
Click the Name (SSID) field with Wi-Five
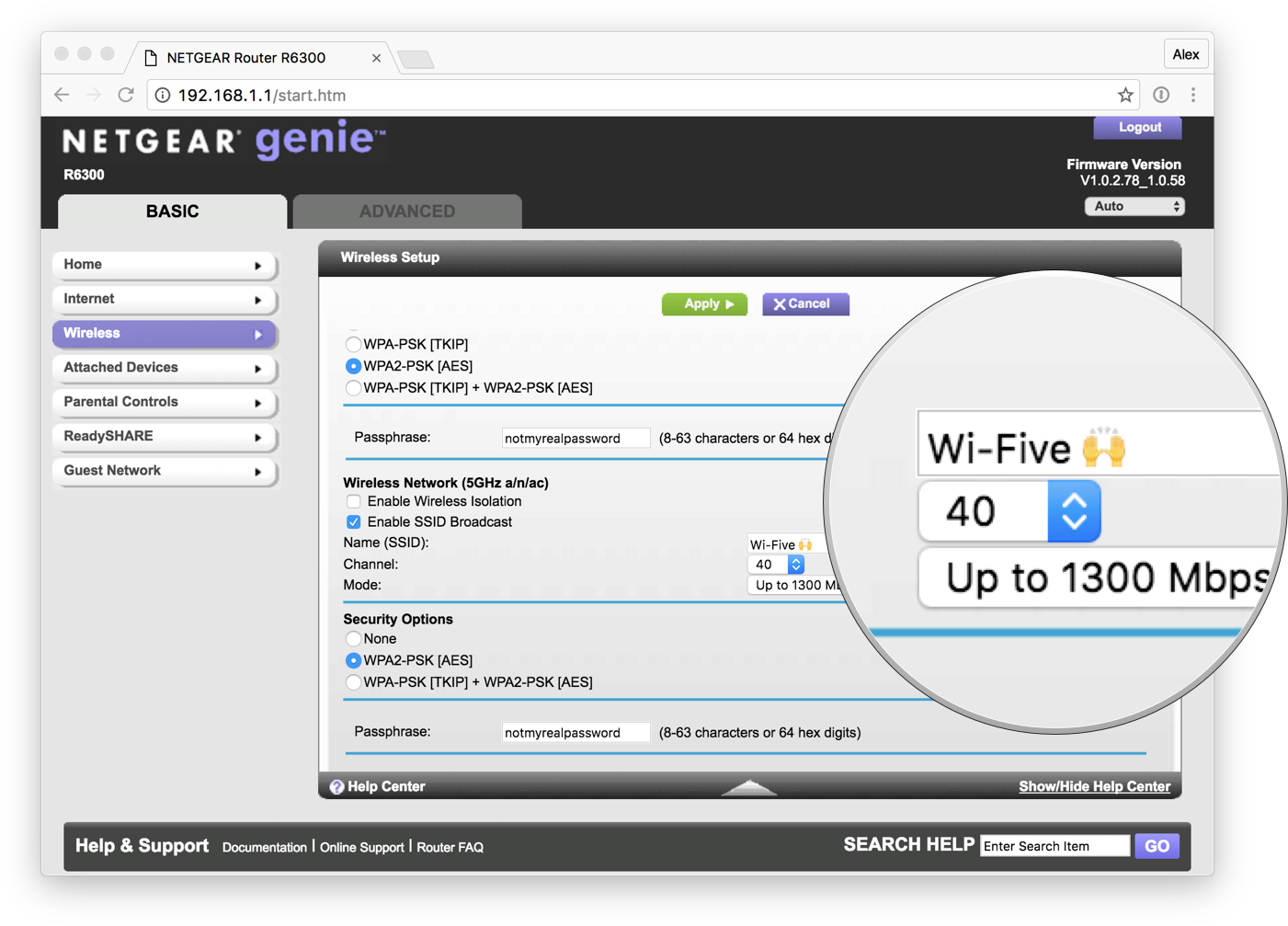(x=787, y=544)
